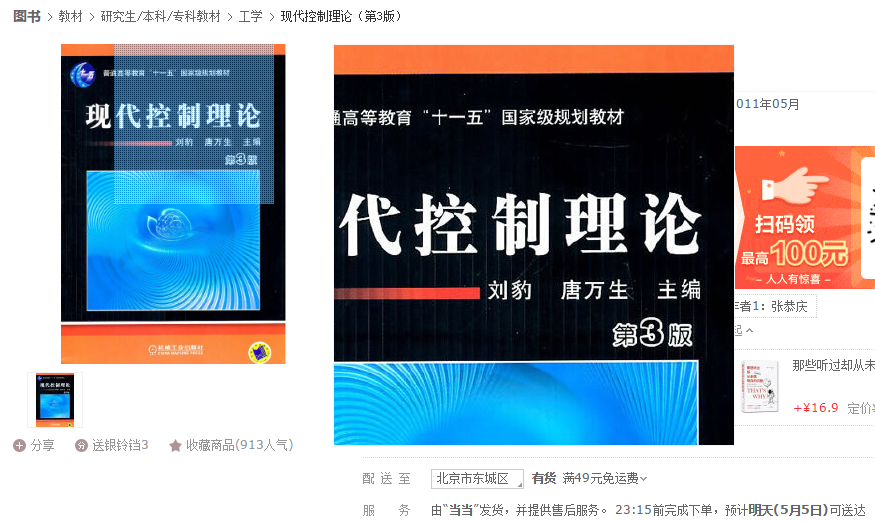This screenshot has height=524, width=875.
Task: Click the magnified cover zoom preview
Action: (x=533, y=244)
